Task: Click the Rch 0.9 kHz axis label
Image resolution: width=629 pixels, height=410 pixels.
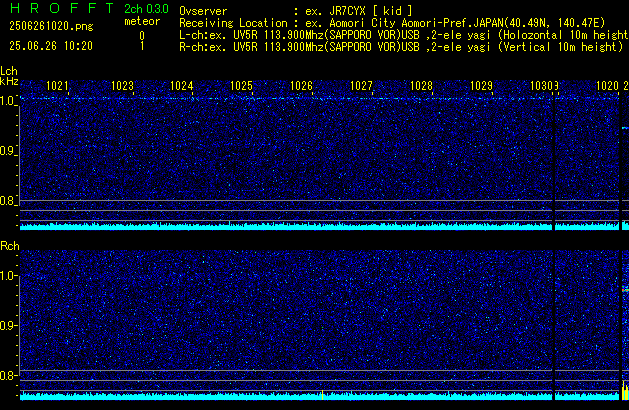Action: (7, 325)
